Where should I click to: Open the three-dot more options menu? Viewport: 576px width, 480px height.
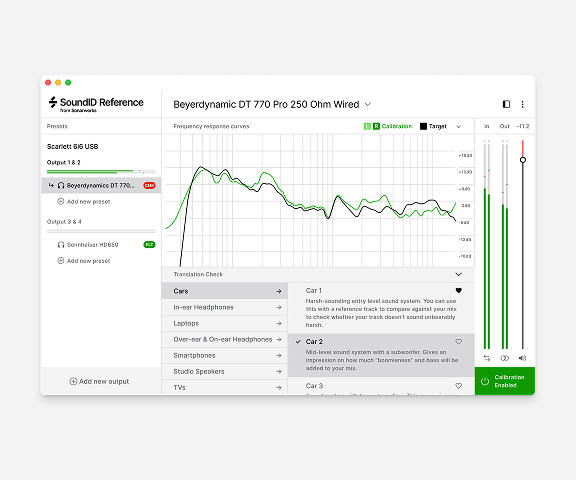(x=522, y=104)
